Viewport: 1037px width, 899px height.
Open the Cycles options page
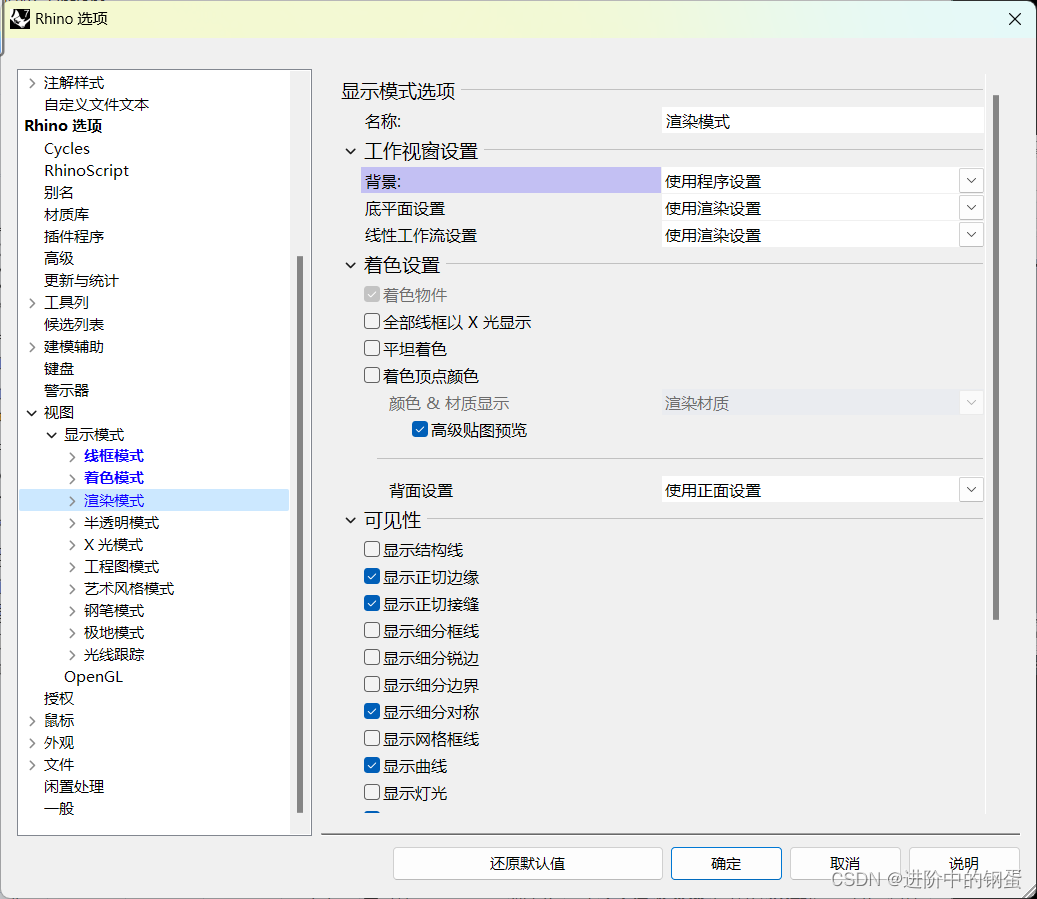click(67, 149)
